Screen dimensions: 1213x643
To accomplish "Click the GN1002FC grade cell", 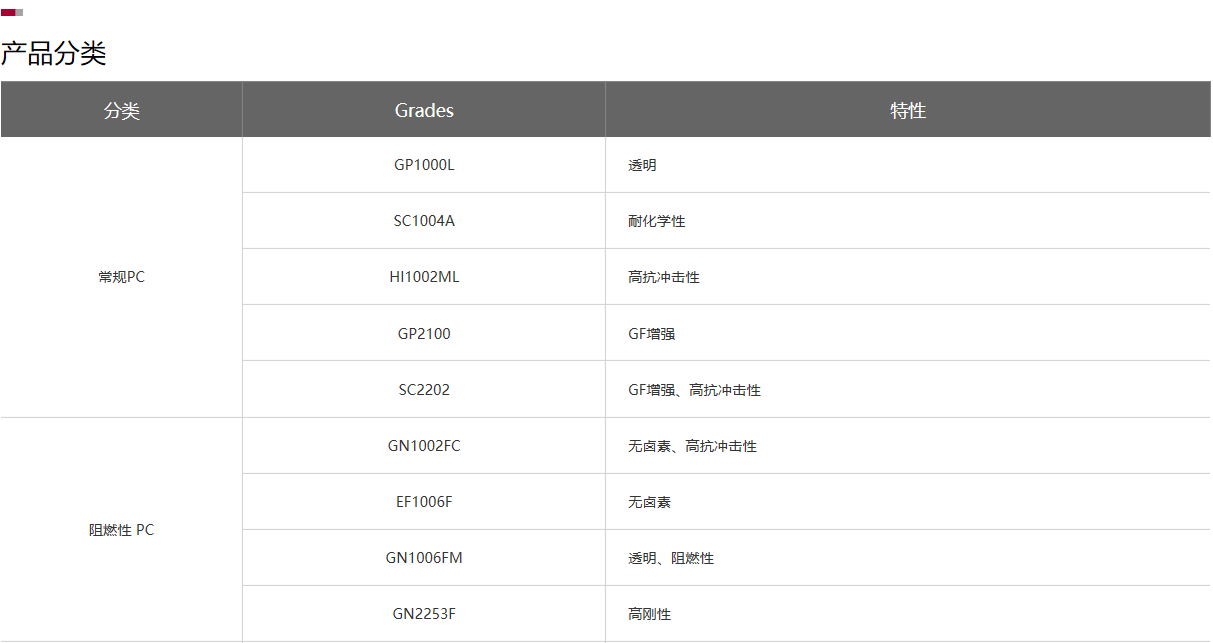I will (x=424, y=446).
